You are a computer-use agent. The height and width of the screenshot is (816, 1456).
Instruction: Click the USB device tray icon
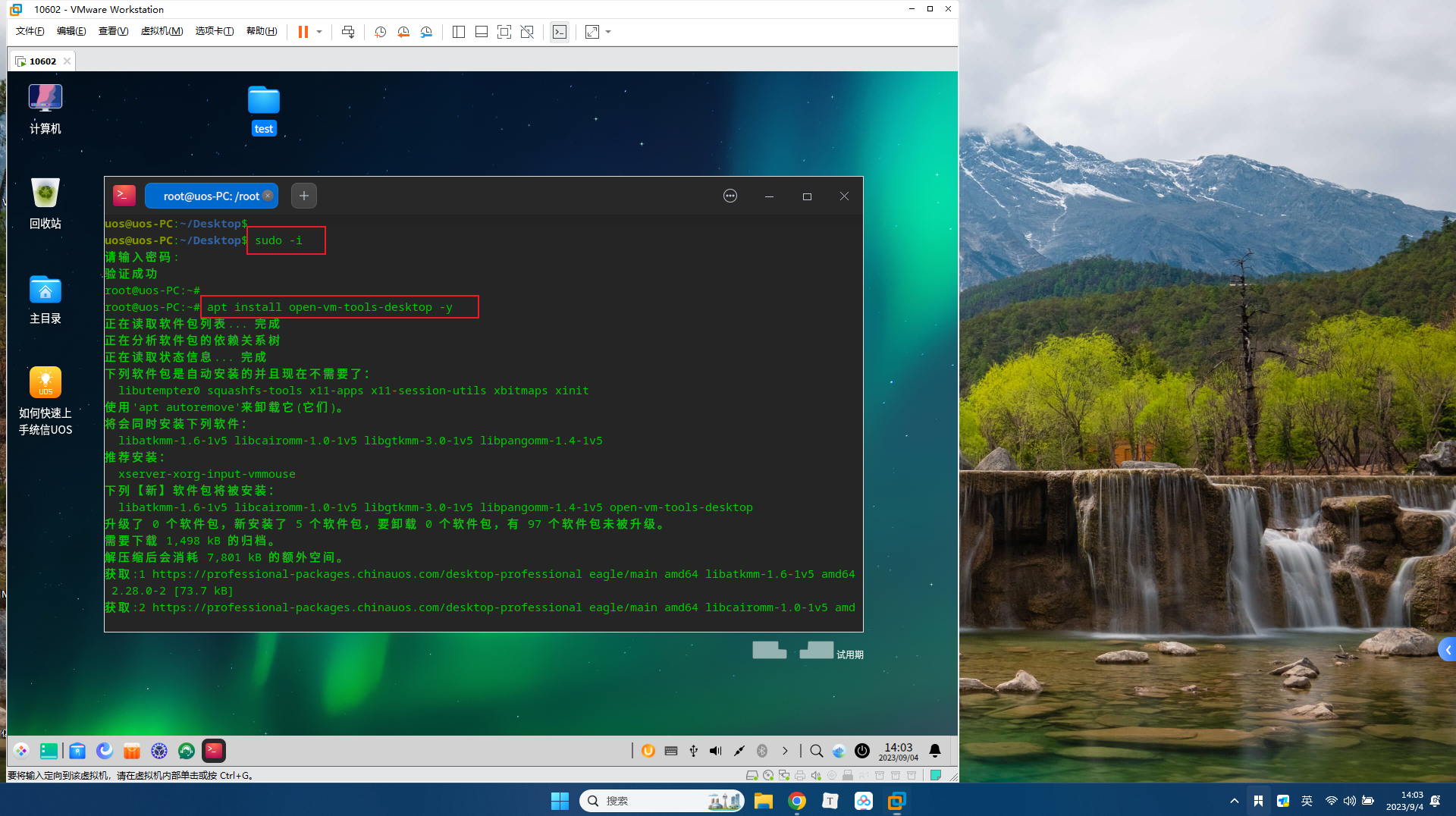[x=693, y=751]
